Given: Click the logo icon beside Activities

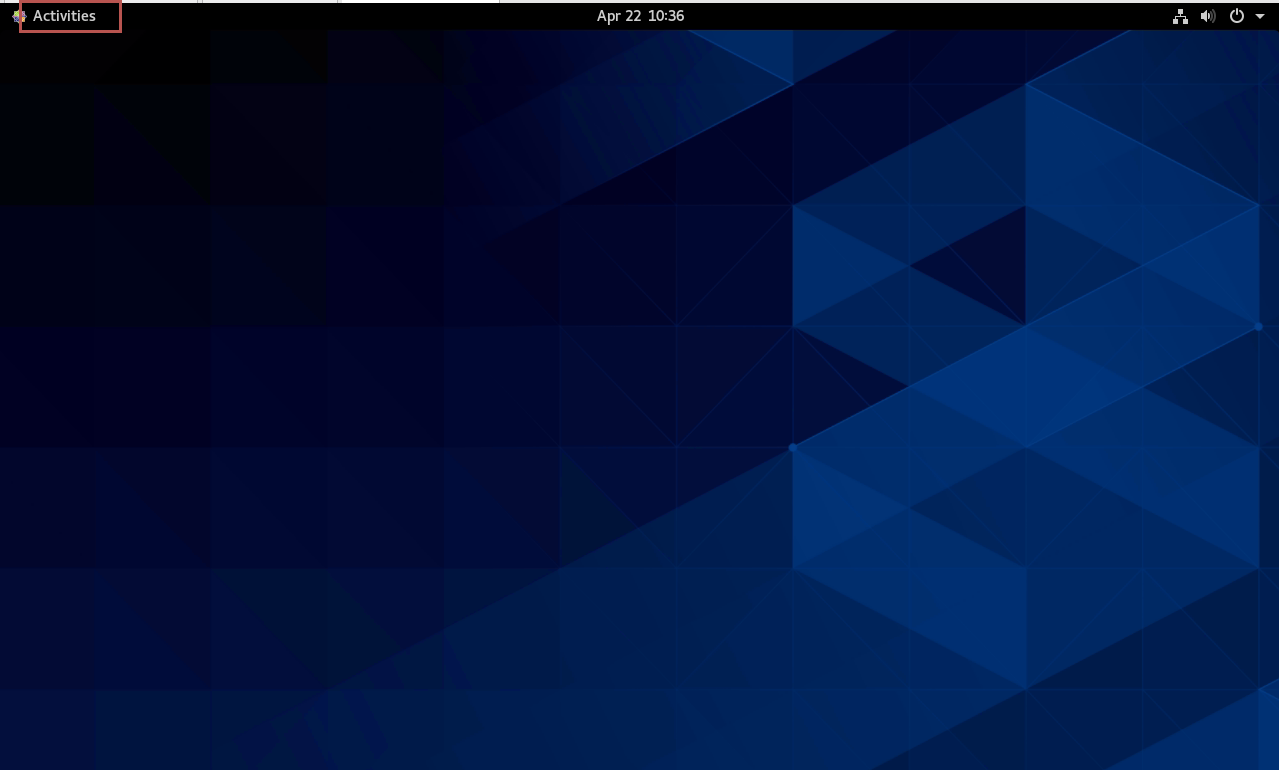Looking at the screenshot, I should [x=19, y=16].
